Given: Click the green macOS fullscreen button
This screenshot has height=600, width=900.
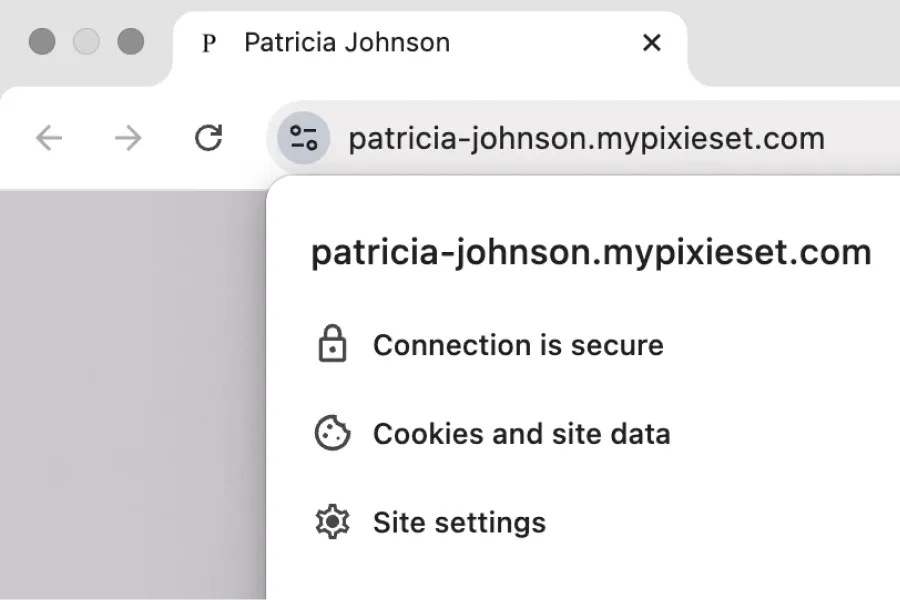Looking at the screenshot, I should coord(131,42).
